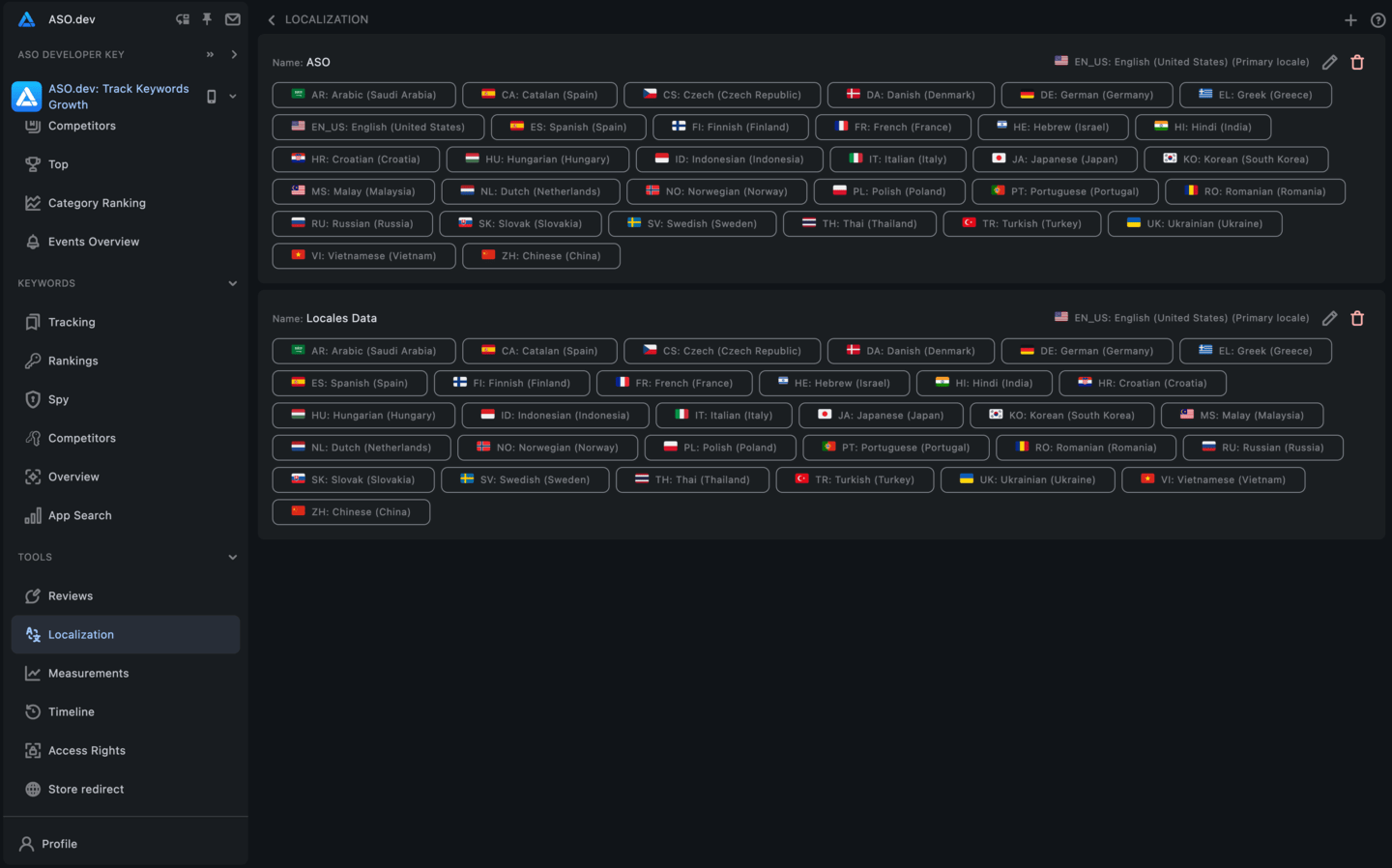This screenshot has height=868, width=1392.
Task: Collapse the TOOLS section
Action: (x=233, y=557)
